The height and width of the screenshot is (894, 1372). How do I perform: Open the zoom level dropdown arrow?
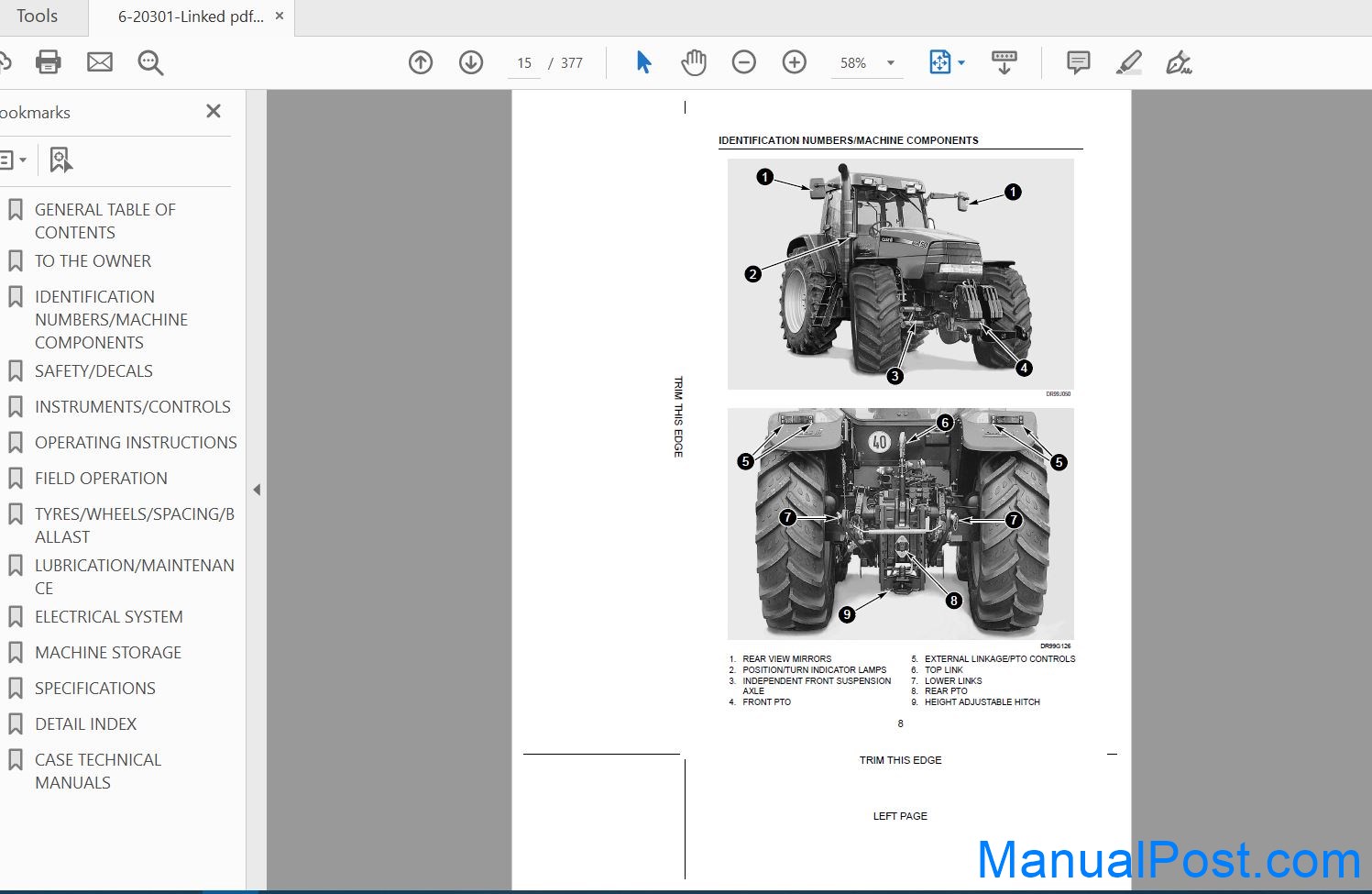click(x=891, y=63)
